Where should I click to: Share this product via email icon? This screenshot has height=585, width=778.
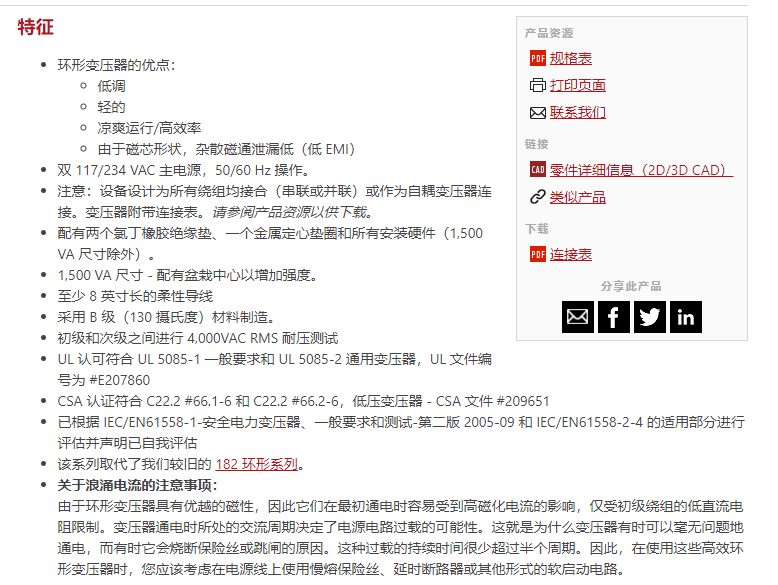(x=578, y=317)
